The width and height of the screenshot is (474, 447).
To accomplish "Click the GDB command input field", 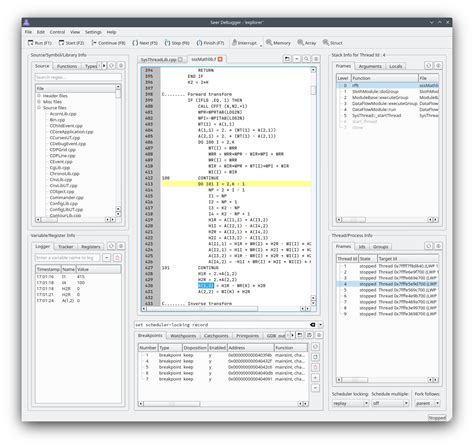I will pos(222,325).
